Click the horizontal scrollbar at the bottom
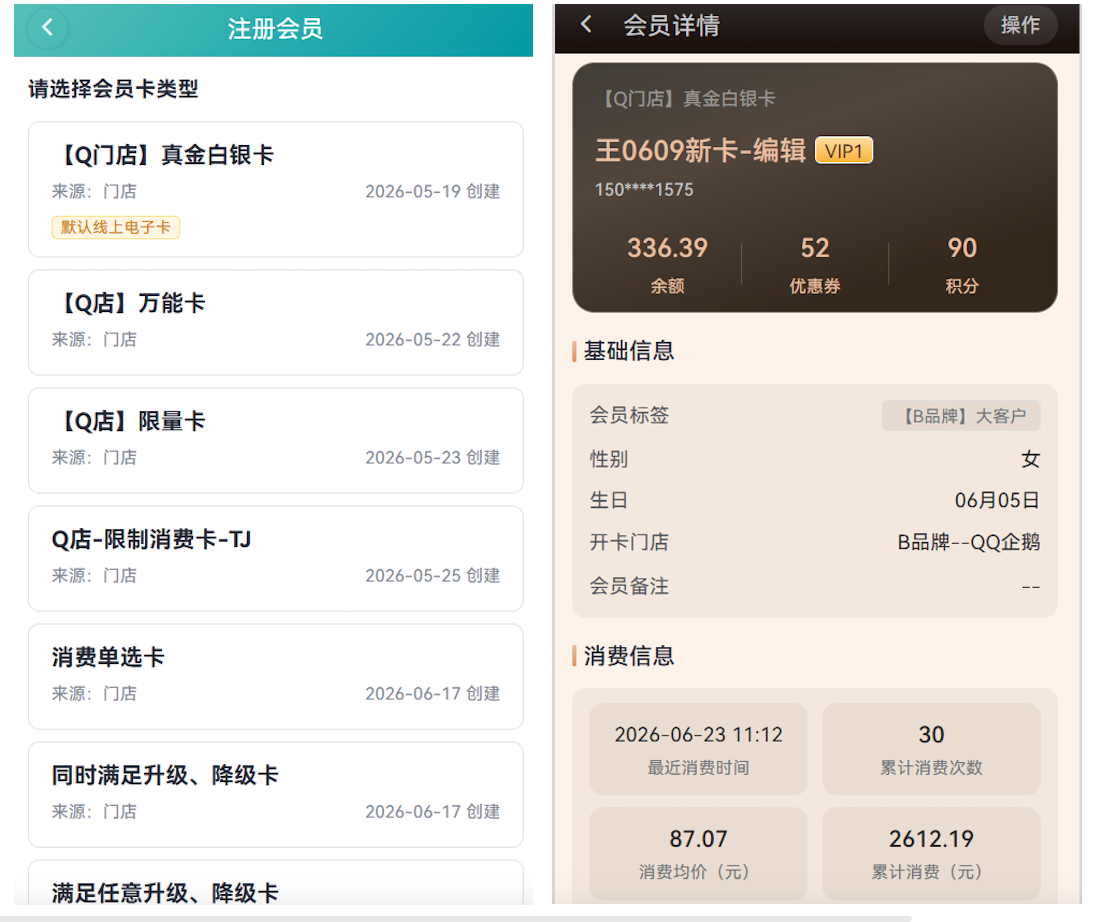This screenshot has width=1096, height=922. point(456,918)
